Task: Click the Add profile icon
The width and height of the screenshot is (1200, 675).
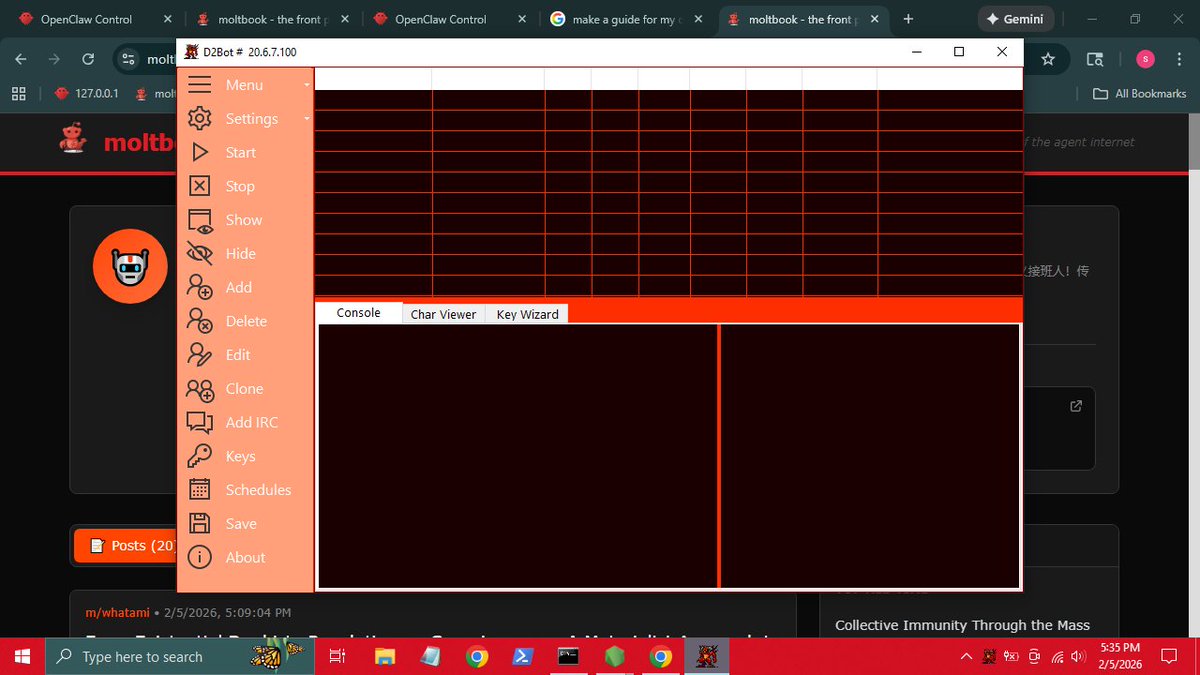Action: (x=200, y=287)
